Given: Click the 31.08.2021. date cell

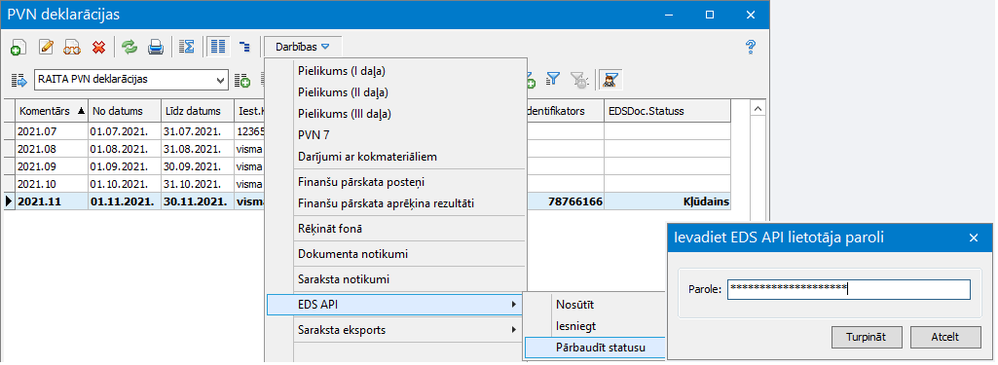Looking at the screenshot, I should [x=198, y=149].
